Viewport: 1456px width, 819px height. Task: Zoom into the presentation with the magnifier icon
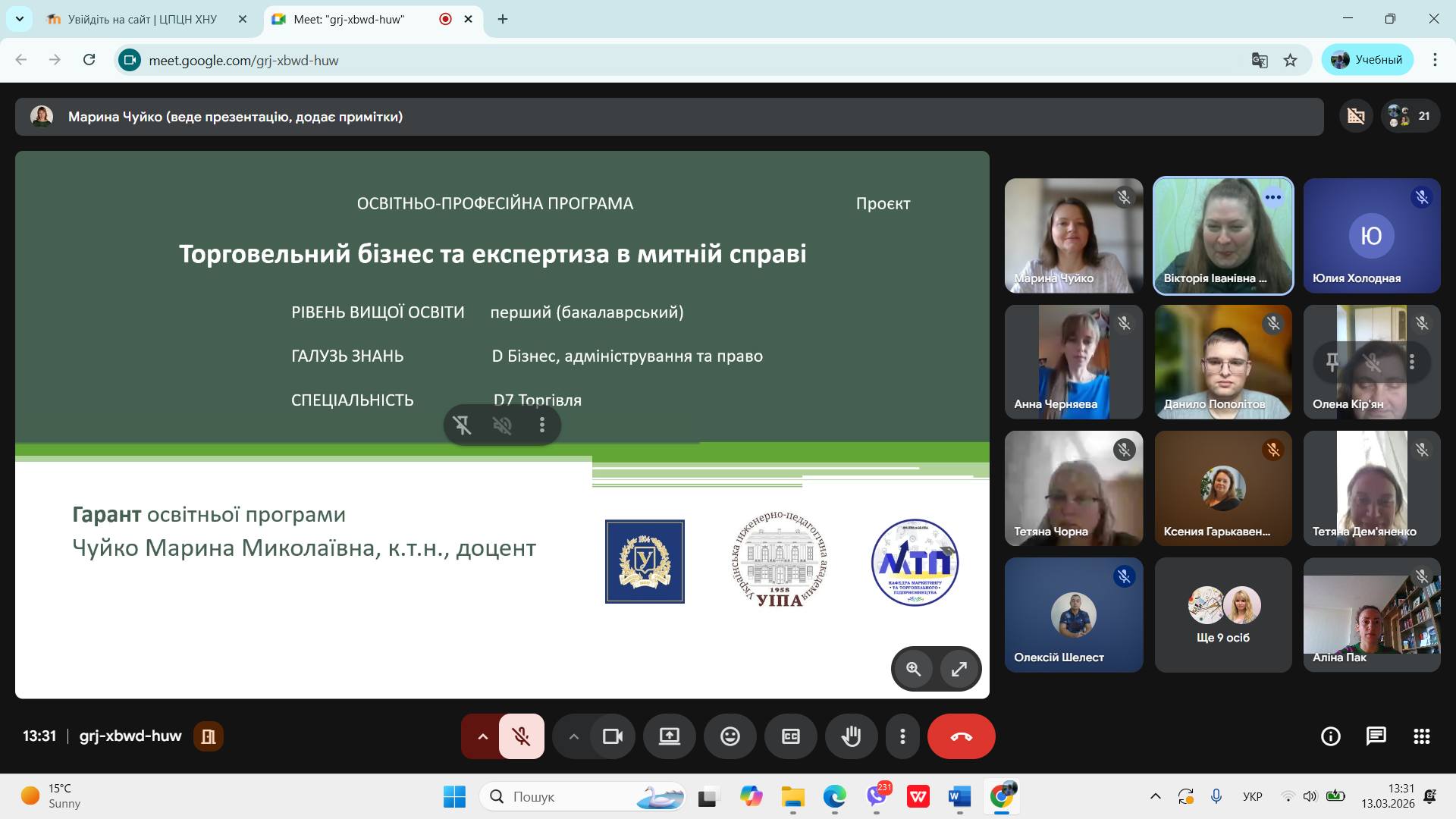(x=914, y=669)
